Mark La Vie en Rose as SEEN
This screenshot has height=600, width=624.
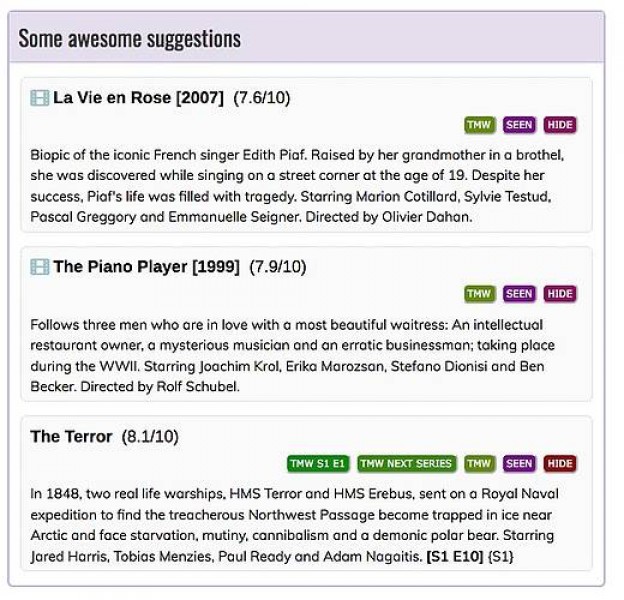pyautogui.click(x=519, y=125)
